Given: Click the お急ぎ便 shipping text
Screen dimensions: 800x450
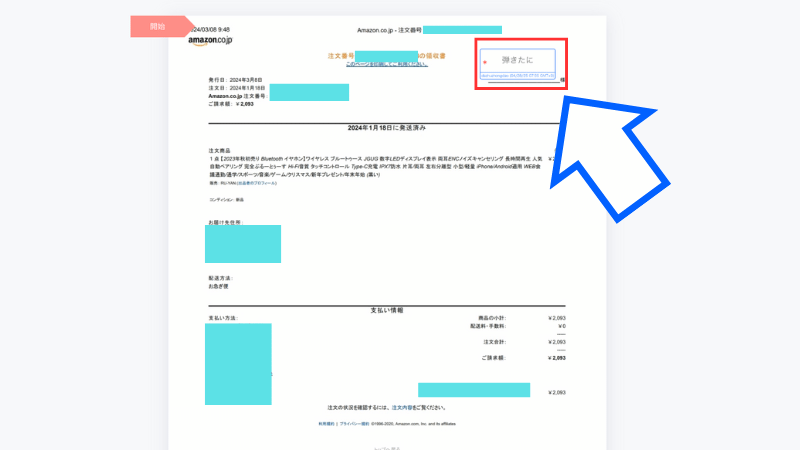Looking at the screenshot, I should tap(218, 287).
